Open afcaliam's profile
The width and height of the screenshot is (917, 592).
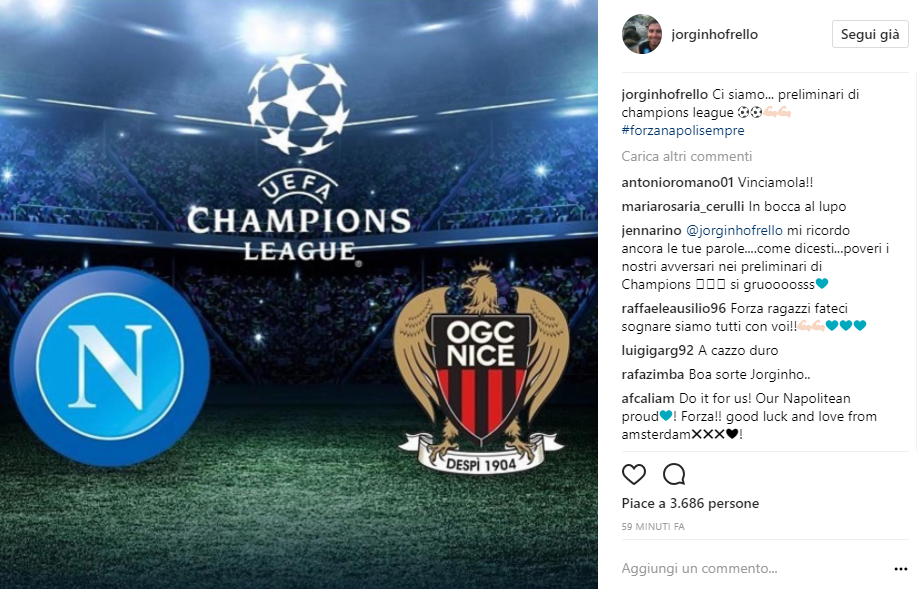pyautogui.click(x=648, y=398)
